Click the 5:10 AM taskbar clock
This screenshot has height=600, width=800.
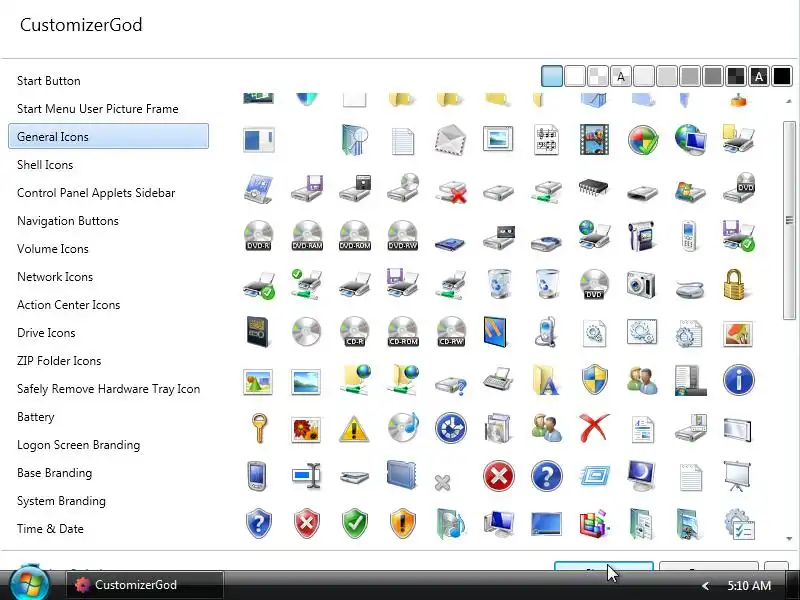(x=749, y=585)
